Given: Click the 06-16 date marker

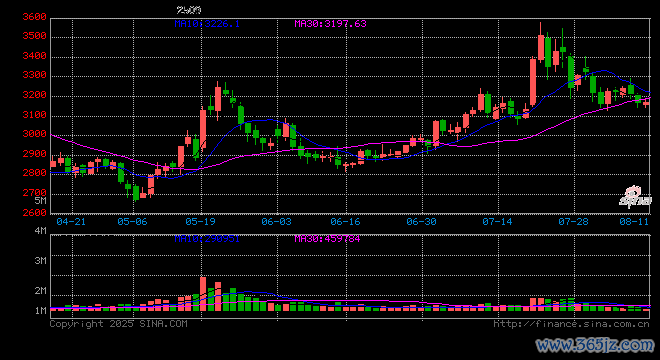Looking at the screenshot, I should (345, 221).
